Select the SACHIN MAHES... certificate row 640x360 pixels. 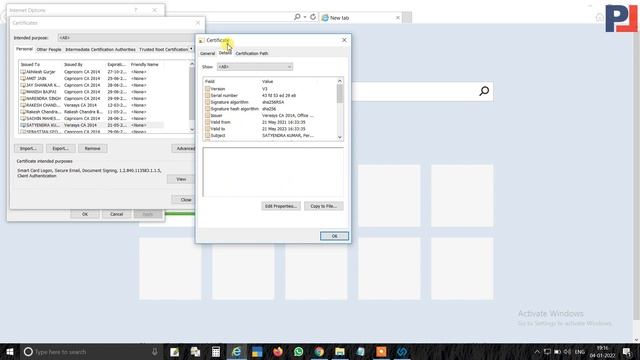pos(92,118)
